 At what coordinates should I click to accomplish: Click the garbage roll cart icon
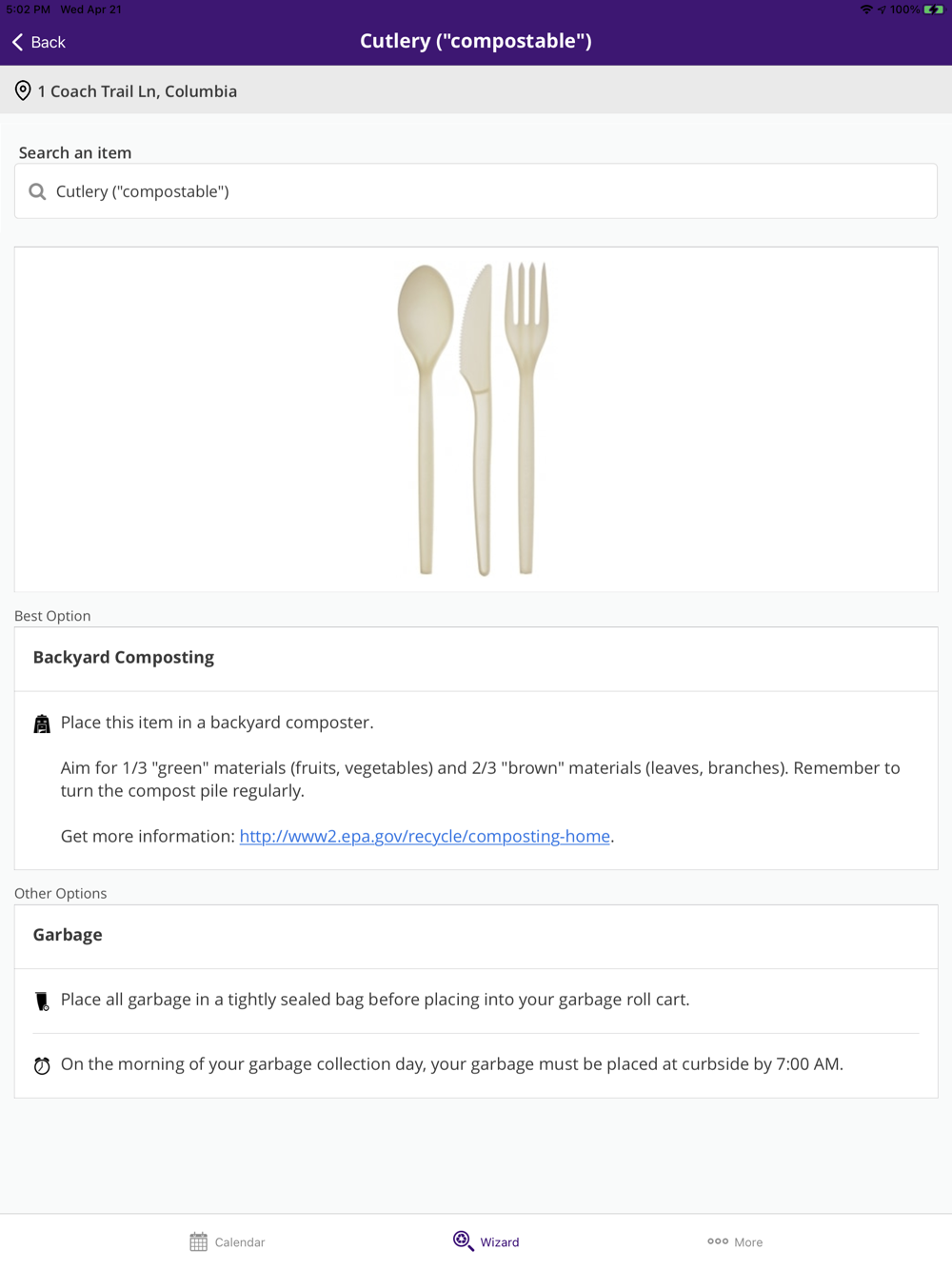[42, 1001]
